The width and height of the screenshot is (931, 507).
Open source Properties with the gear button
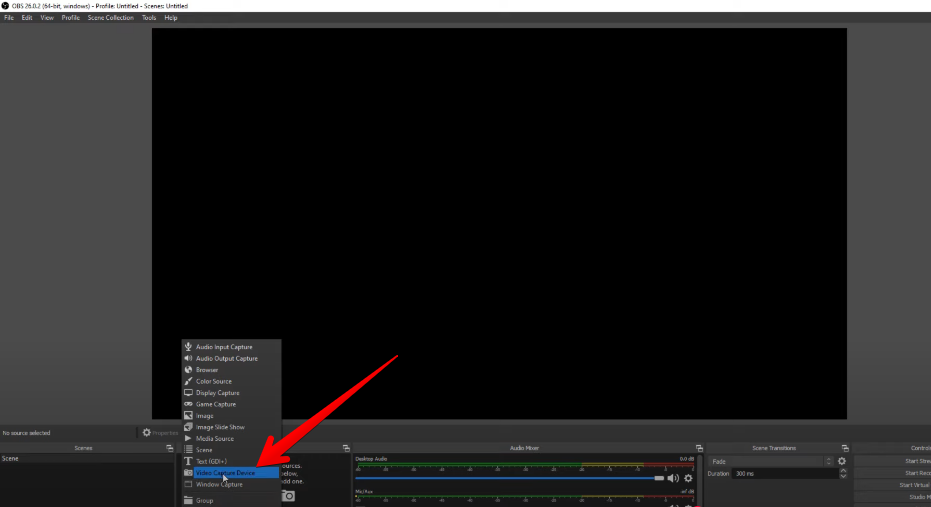[160, 433]
